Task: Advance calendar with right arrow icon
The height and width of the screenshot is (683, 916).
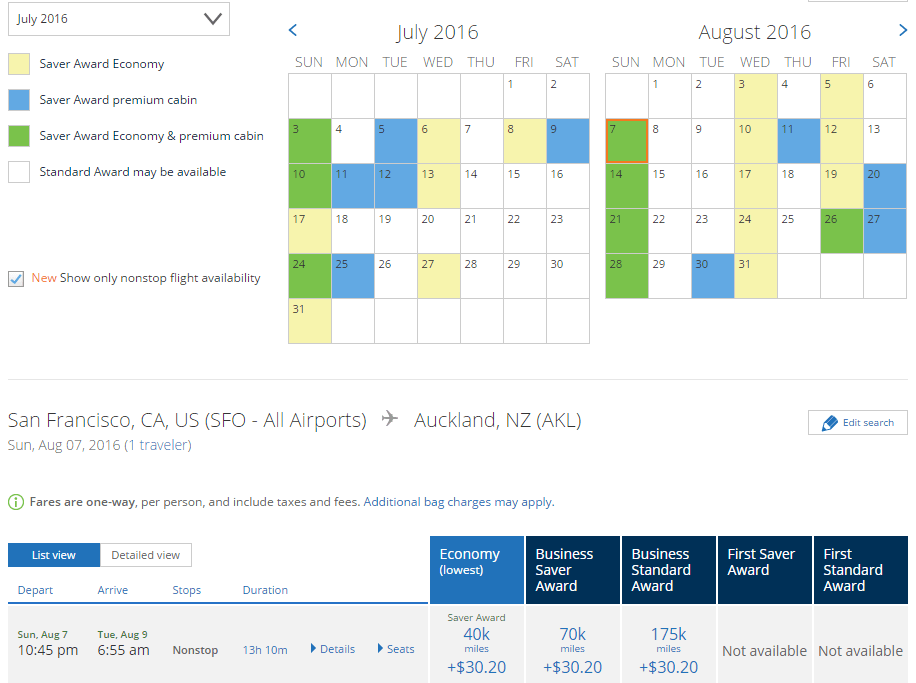Action: (903, 30)
